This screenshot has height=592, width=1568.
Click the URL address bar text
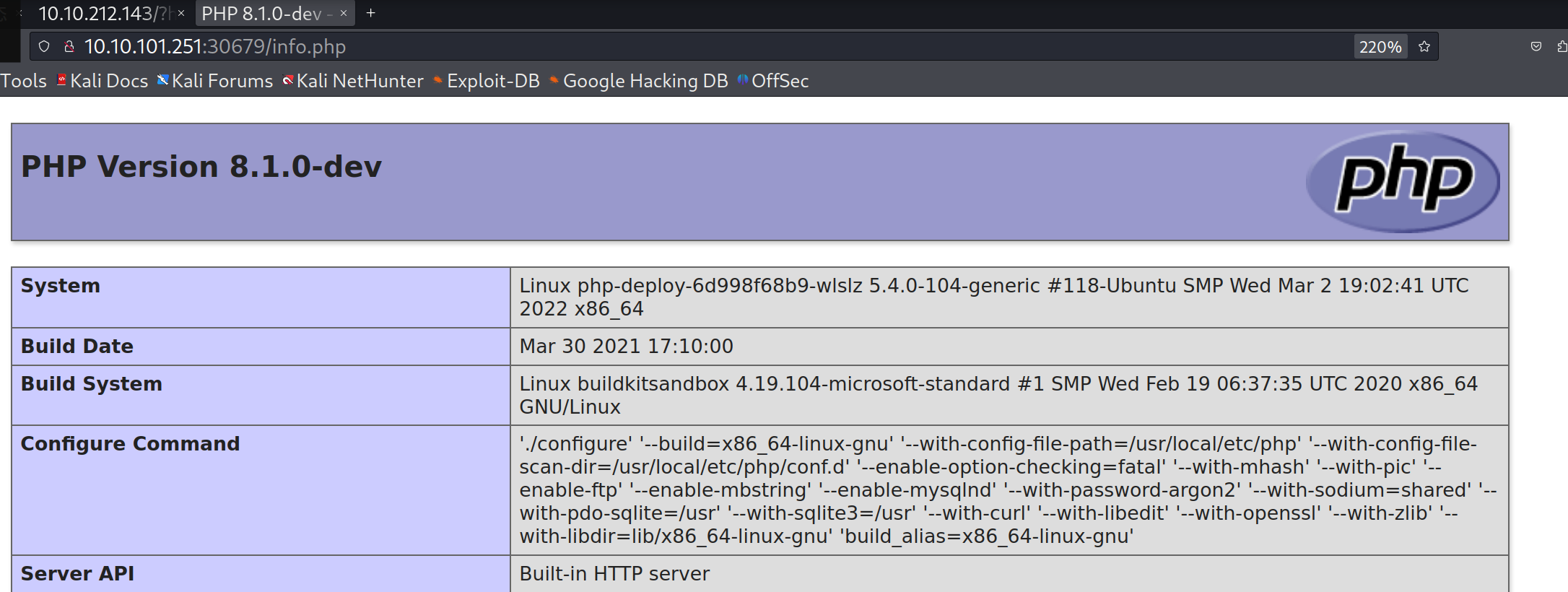[x=215, y=47]
